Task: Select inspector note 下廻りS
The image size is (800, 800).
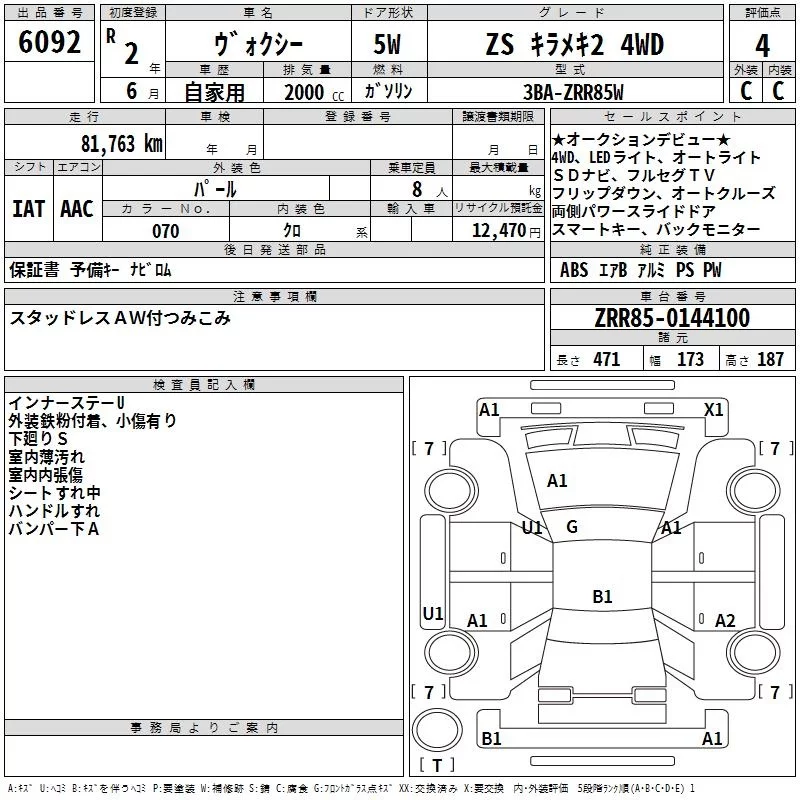Action: coord(38,439)
